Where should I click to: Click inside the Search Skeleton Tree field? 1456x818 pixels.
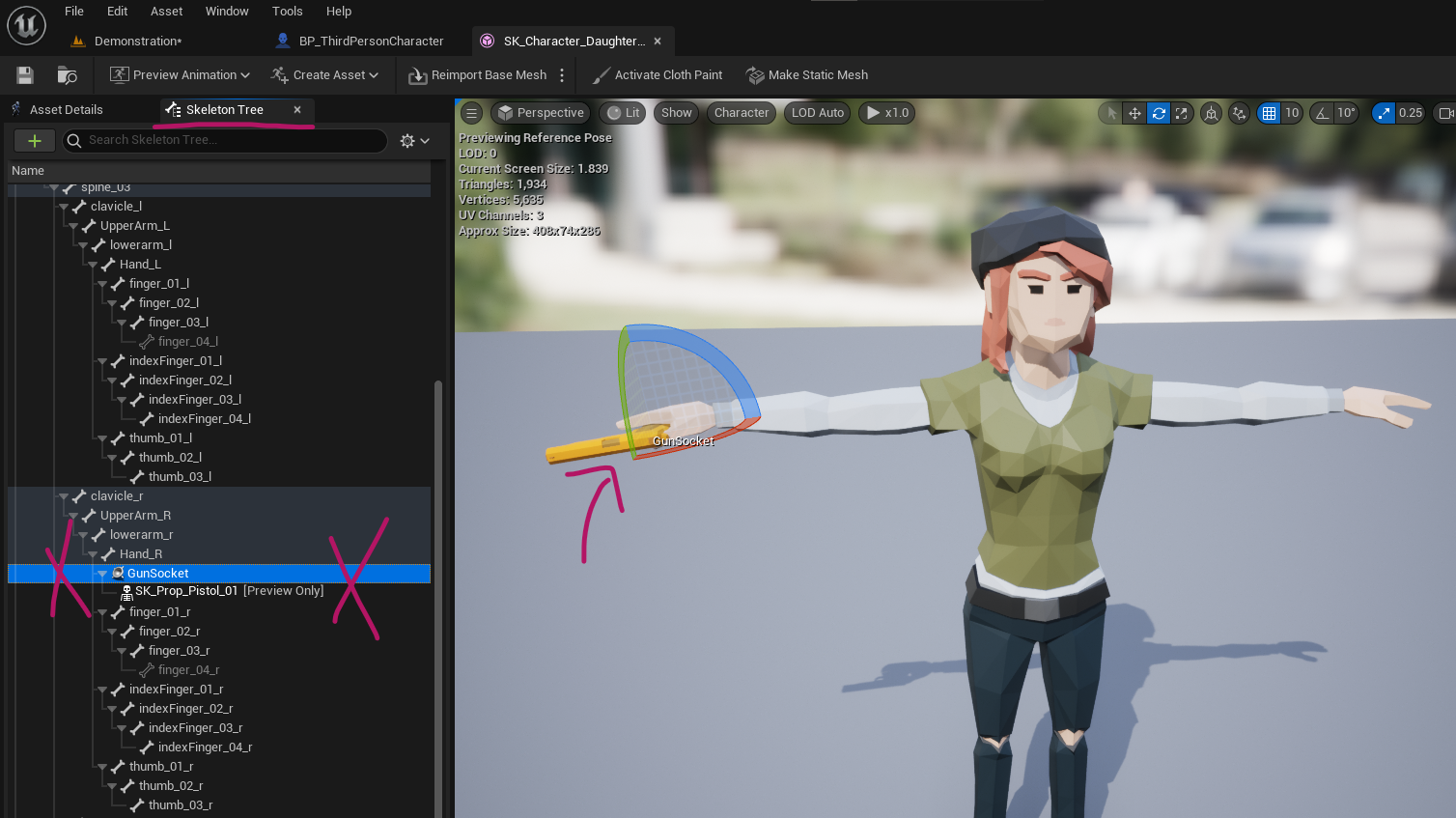[222, 141]
